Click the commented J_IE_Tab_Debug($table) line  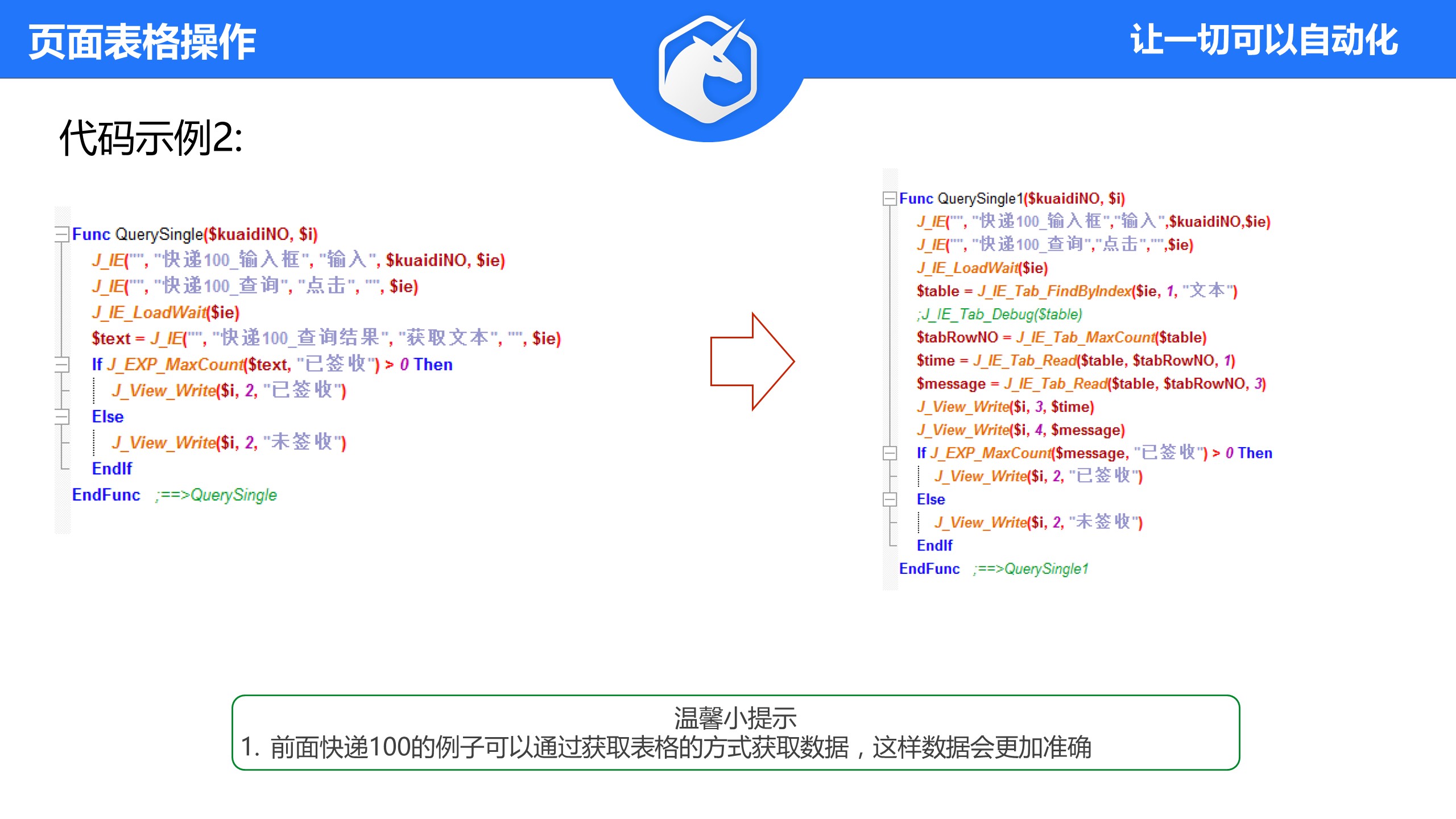(999, 314)
